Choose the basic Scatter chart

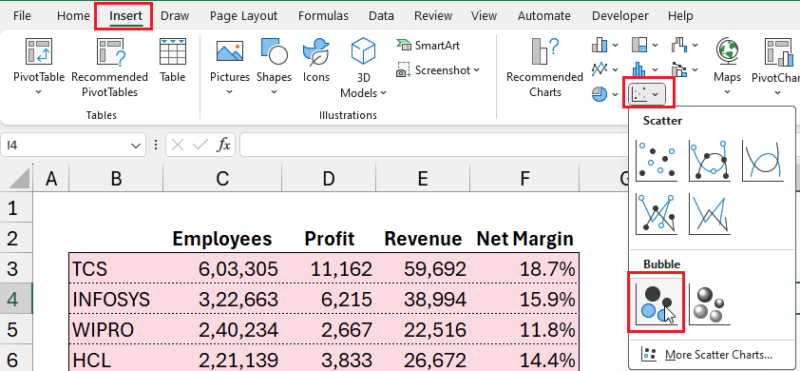656,161
